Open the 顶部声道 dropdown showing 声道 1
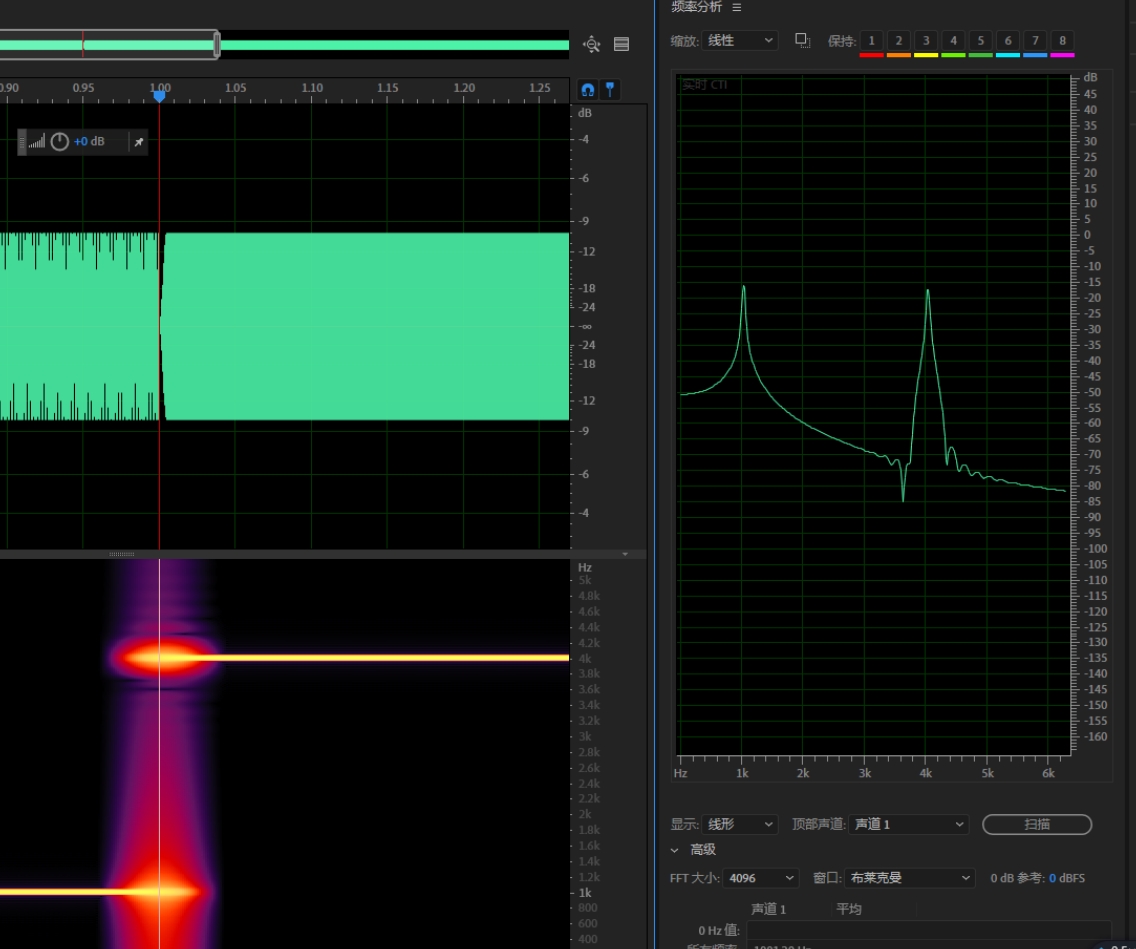The image size is (1136, 949). click(908, 824)
